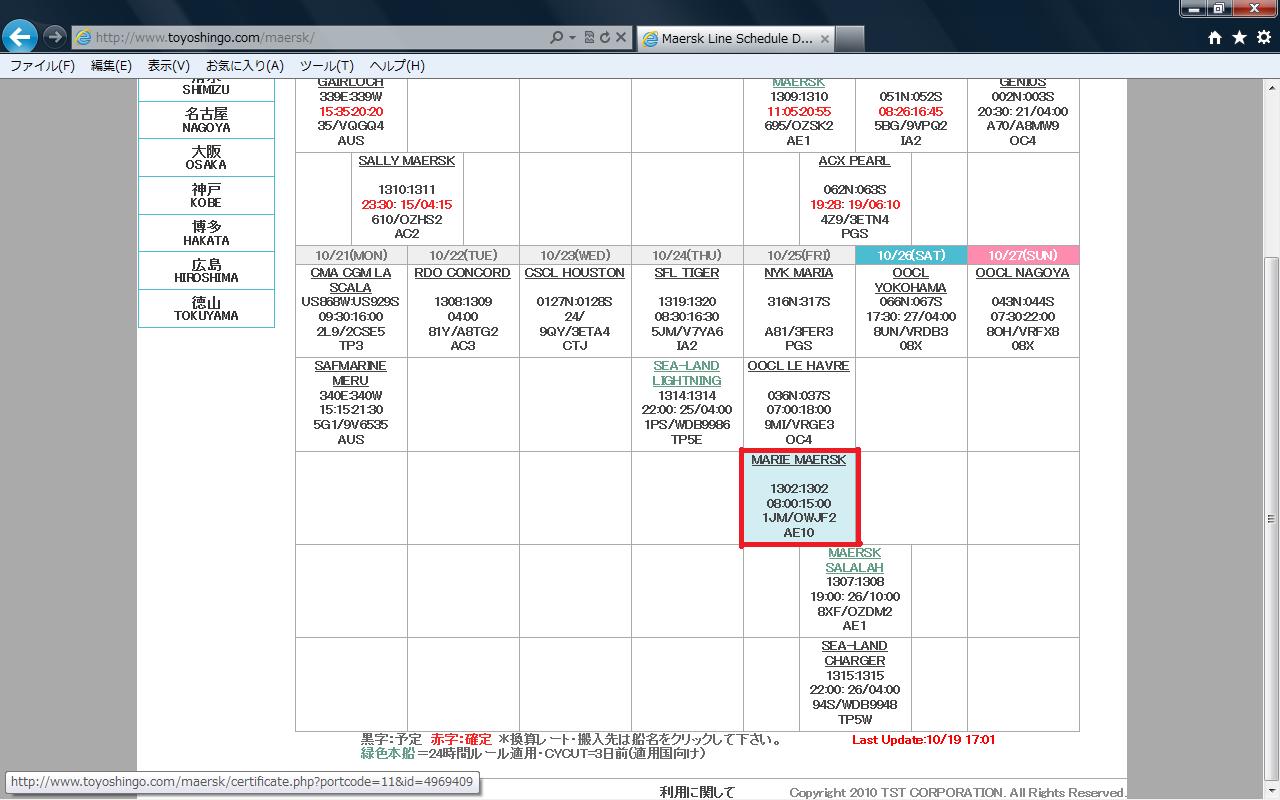Viewport: 1280px width, 800px height.
Task: Refresh the page with the reload icon
Action: click(x=605, y=38)
